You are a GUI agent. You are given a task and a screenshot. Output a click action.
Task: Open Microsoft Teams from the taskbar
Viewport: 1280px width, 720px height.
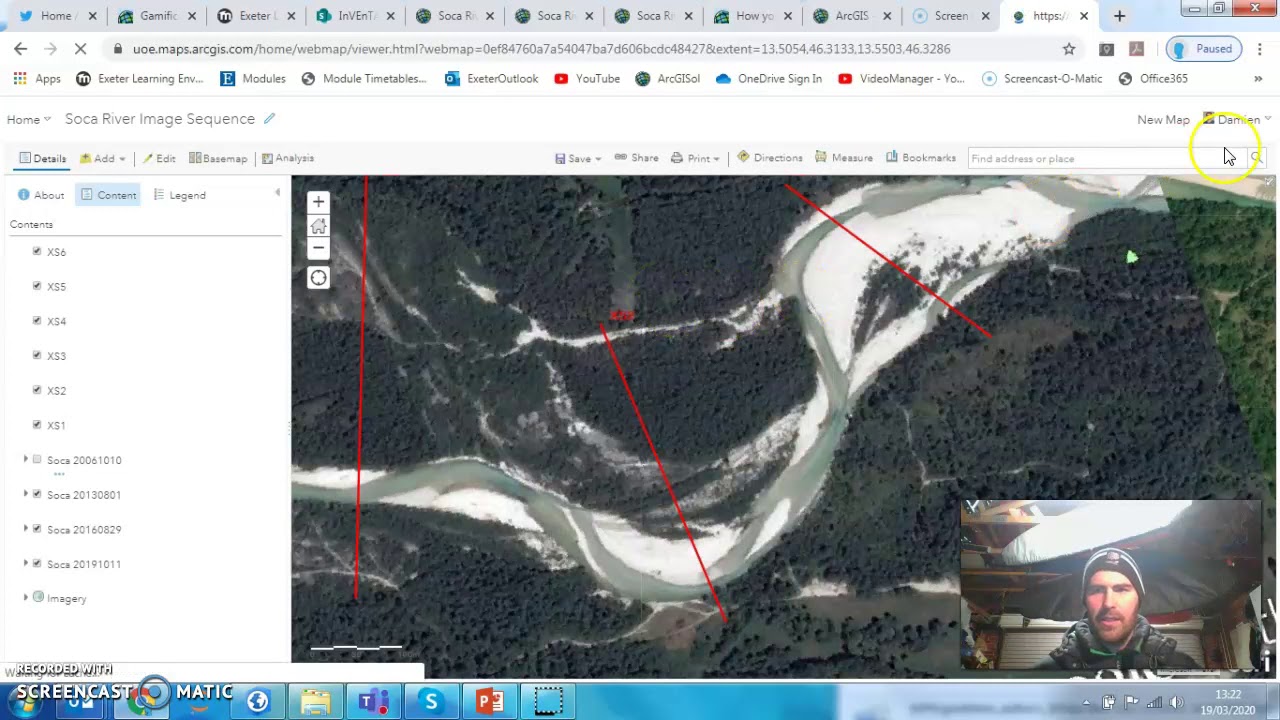[x=374, y=702]
